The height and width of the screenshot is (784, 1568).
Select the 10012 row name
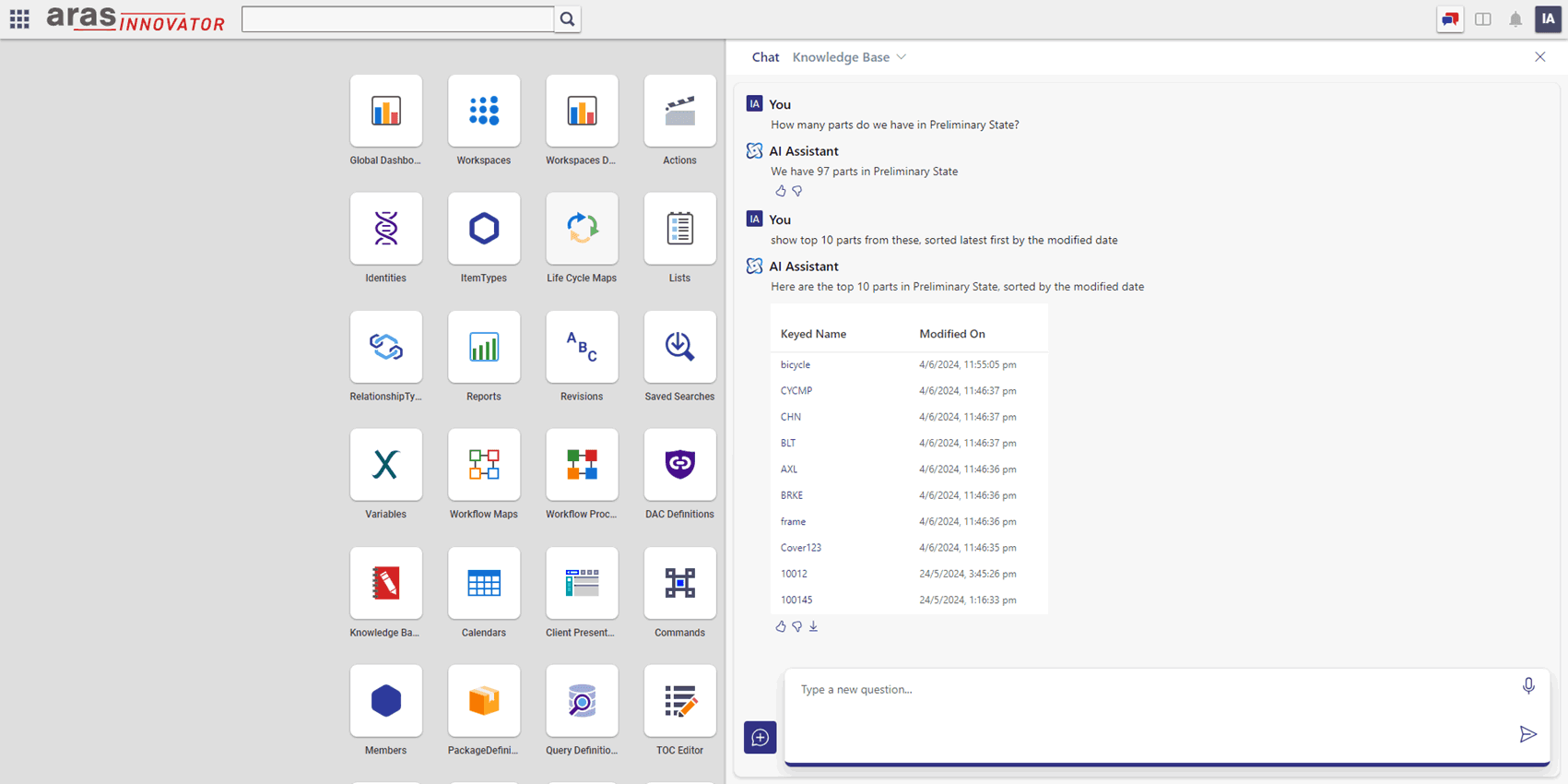click(794, 574)
